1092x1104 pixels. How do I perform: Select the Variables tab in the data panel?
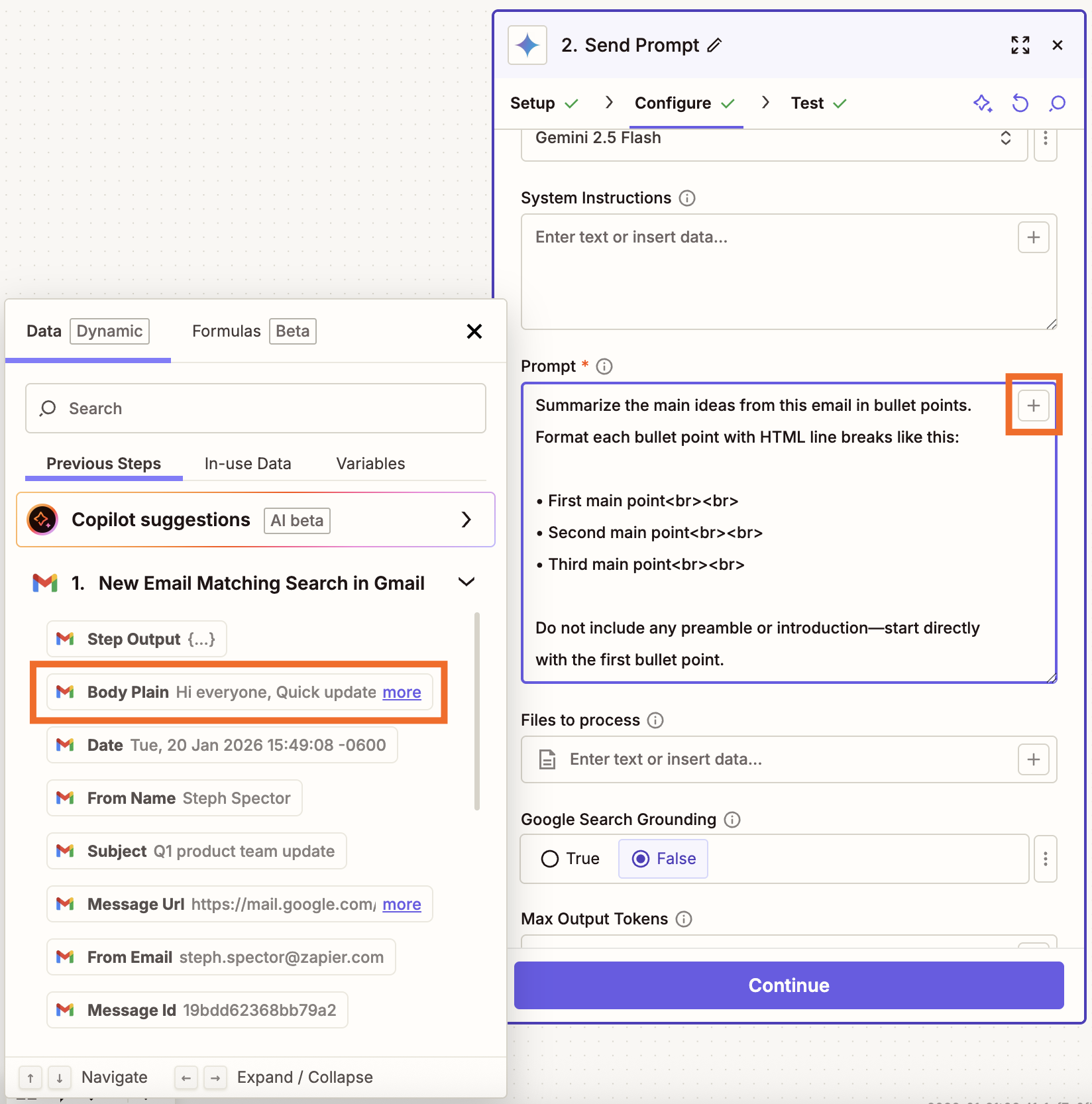point(370,463)
